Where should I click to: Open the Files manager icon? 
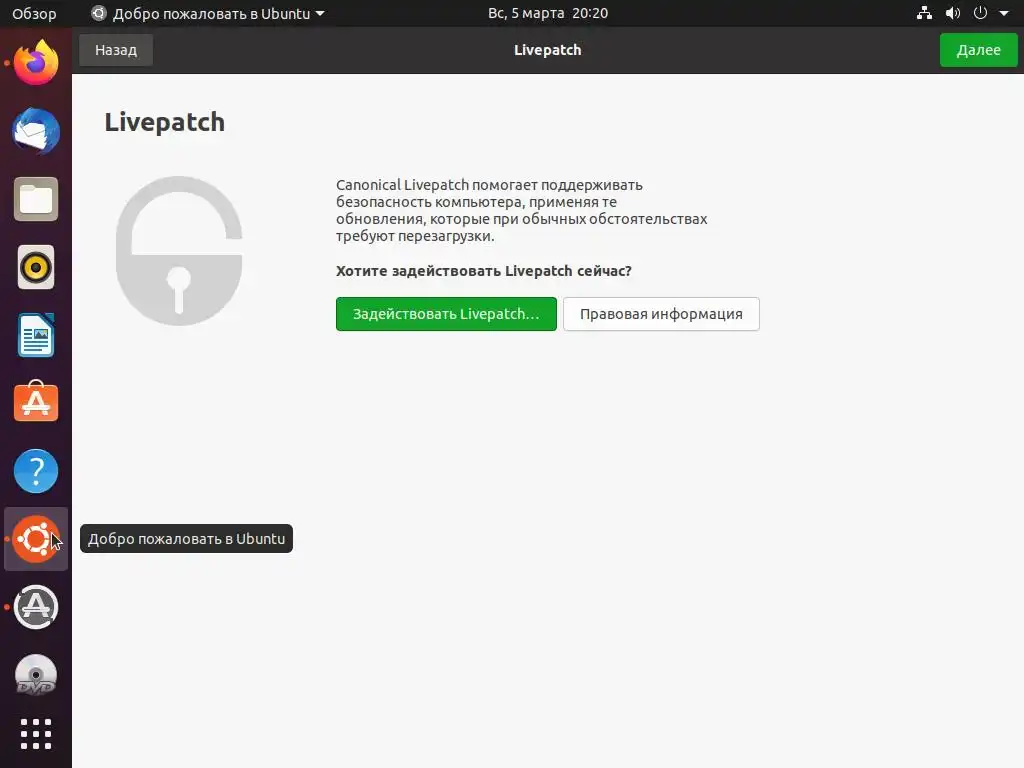point(36,199)
